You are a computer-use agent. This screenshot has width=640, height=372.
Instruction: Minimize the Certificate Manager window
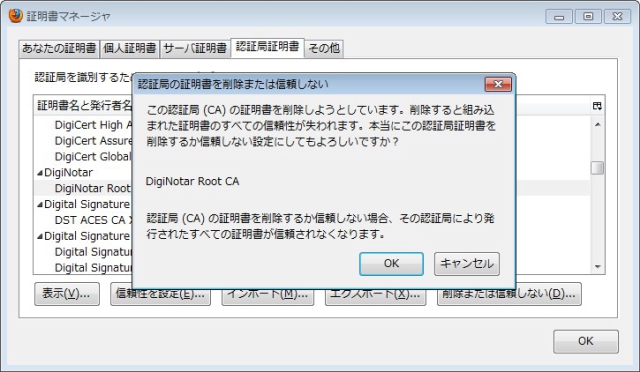click(559, 17)
